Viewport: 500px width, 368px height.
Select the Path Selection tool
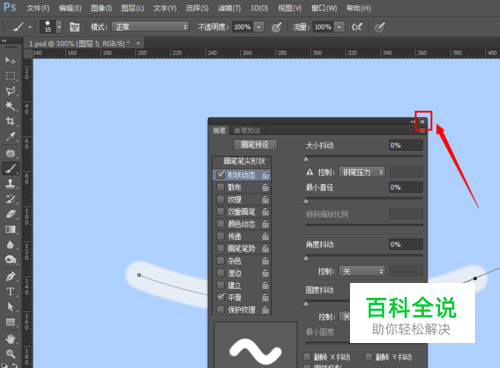10,307
